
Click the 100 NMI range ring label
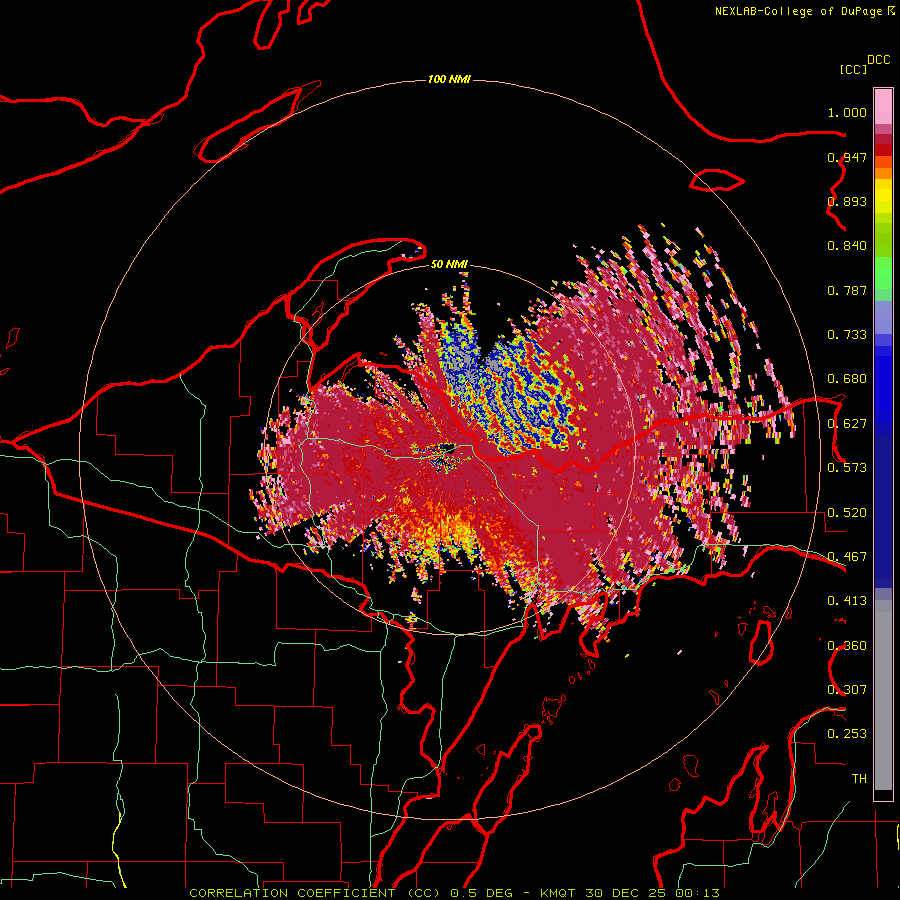(x=449, y=79)
